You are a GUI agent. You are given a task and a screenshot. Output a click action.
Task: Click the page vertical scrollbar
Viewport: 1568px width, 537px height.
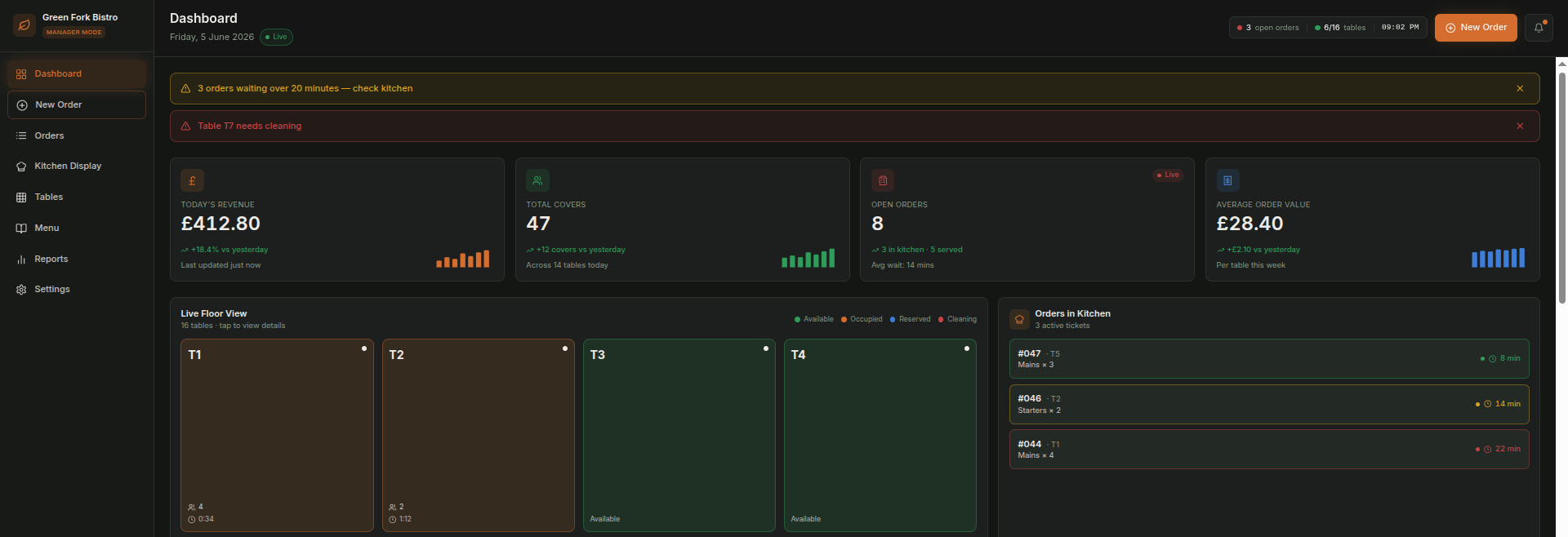[x=1561, y=188]
